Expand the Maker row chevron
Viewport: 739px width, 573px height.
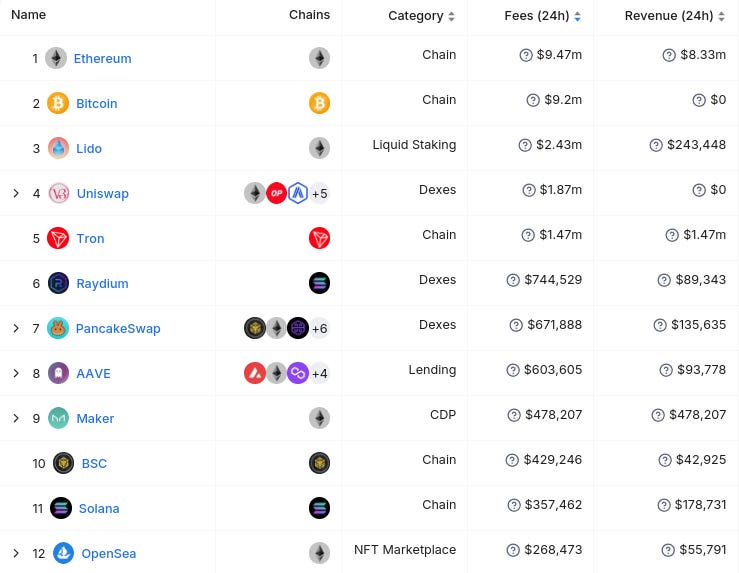pos(16,418)
